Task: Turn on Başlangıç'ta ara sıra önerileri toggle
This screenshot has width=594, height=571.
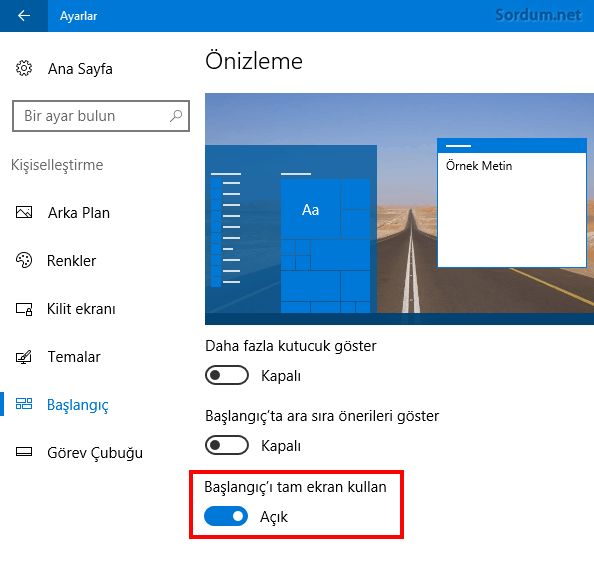Action: pyautogui.click(x=227, y=445)
